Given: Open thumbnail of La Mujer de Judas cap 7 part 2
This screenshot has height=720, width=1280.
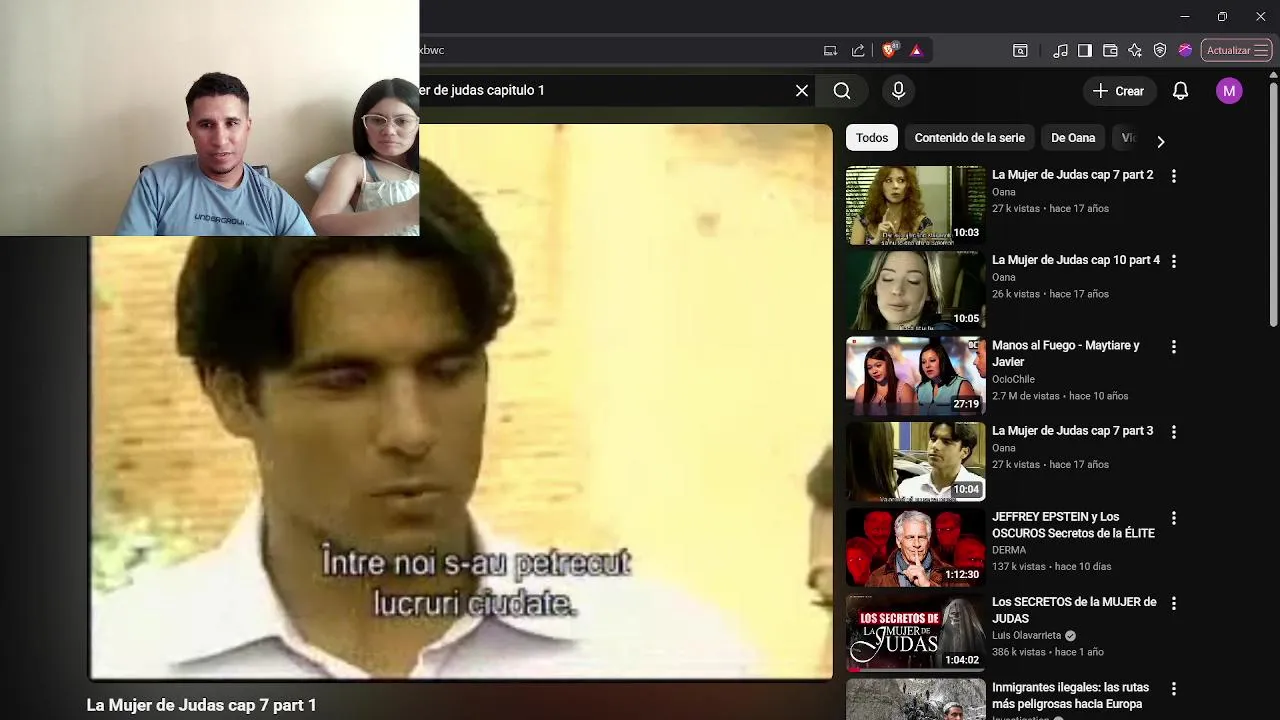Looking at the screenshot, I should (915, 205).
